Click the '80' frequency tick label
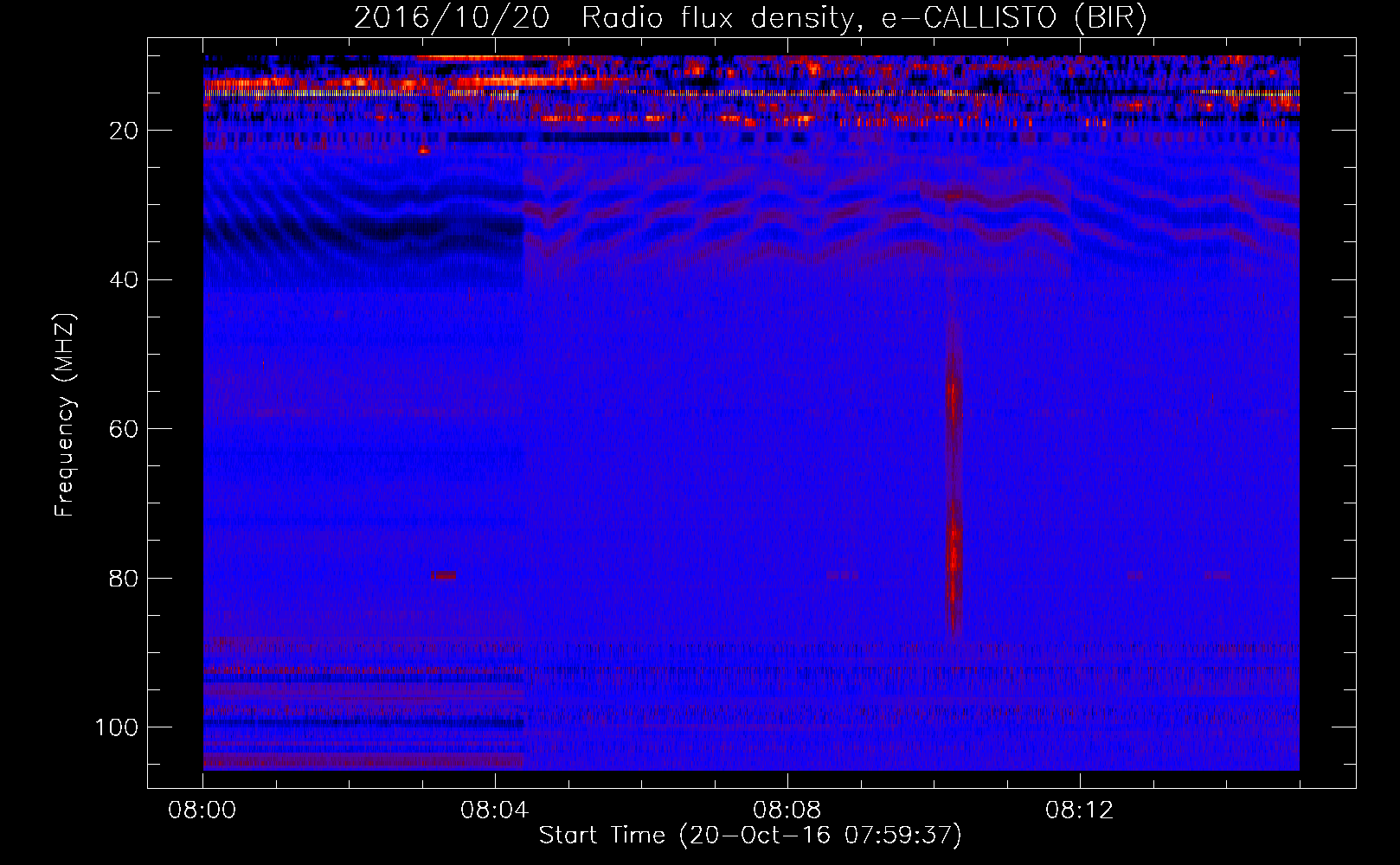This screenshot has height=865, width=1400. point(124,578)
